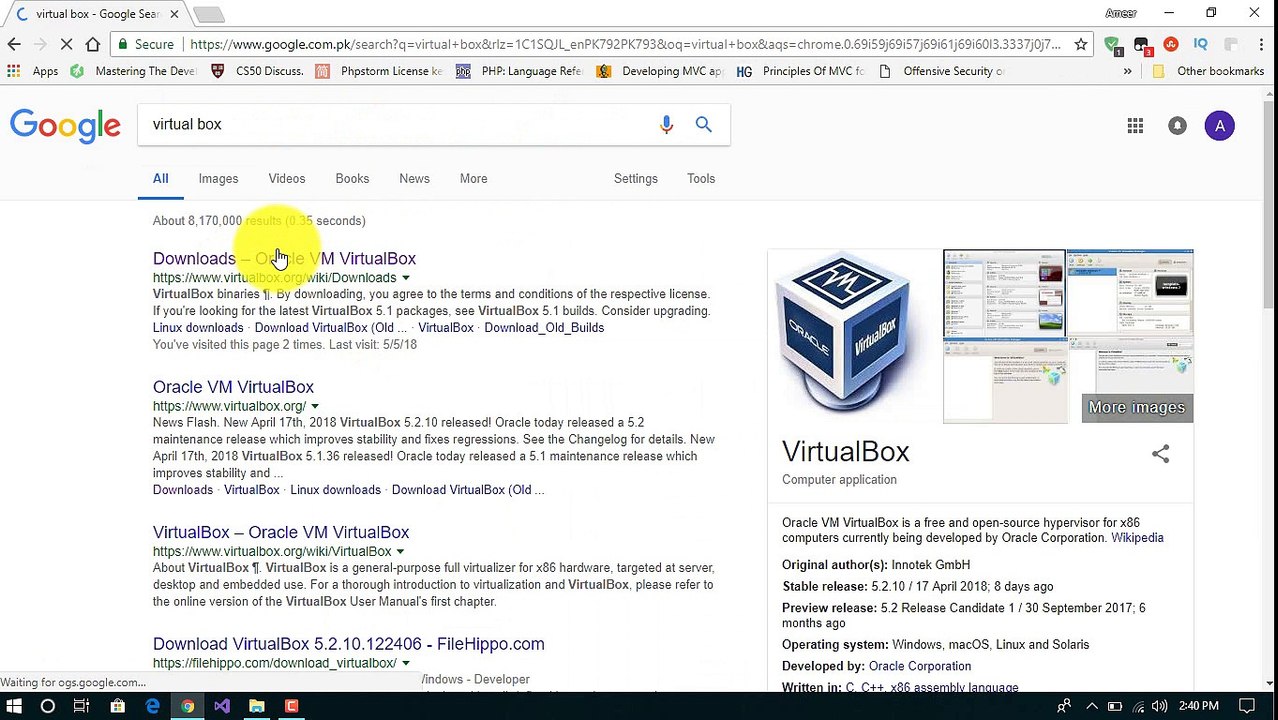Viewport: 1278px width, 720px height.
Task: Share the VirtualBox knowledge panel
Action: [x=1160, y=454]
